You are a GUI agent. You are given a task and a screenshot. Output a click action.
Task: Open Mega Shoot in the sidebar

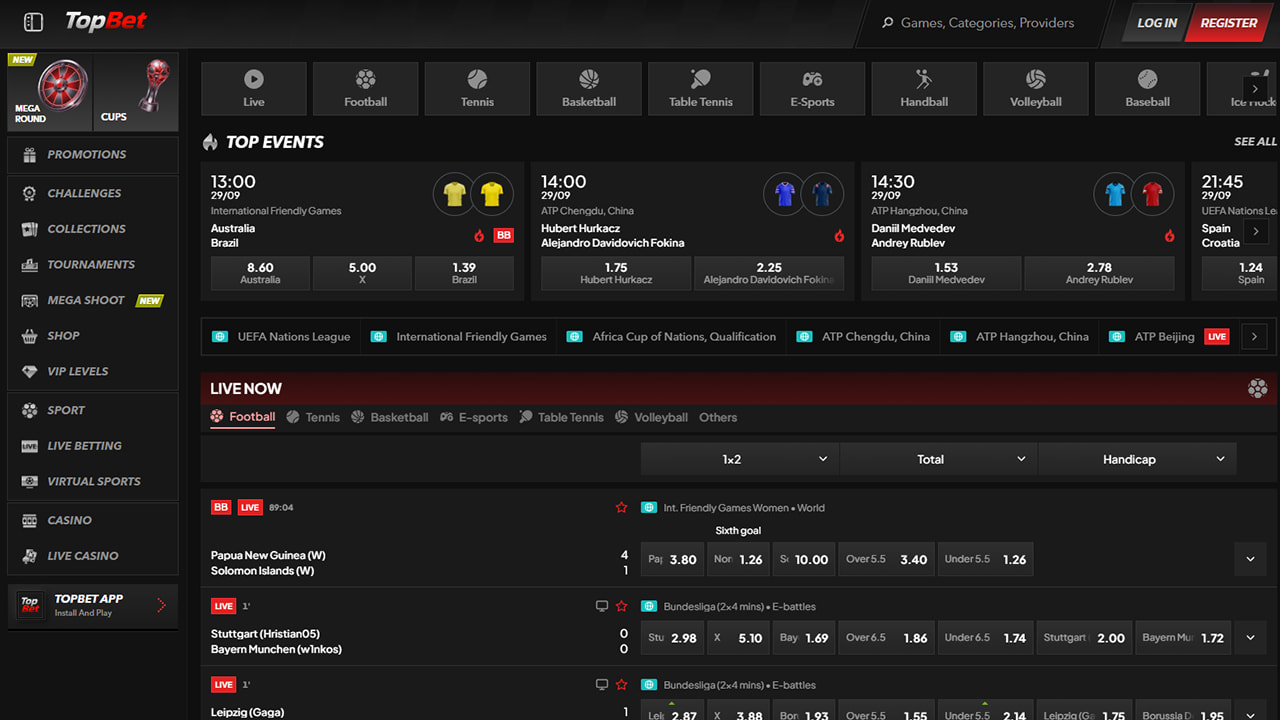coord(93,300)
